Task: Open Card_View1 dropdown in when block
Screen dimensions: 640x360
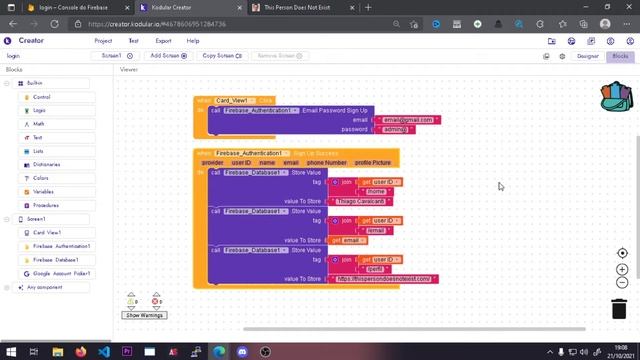Action: (235, 100)
